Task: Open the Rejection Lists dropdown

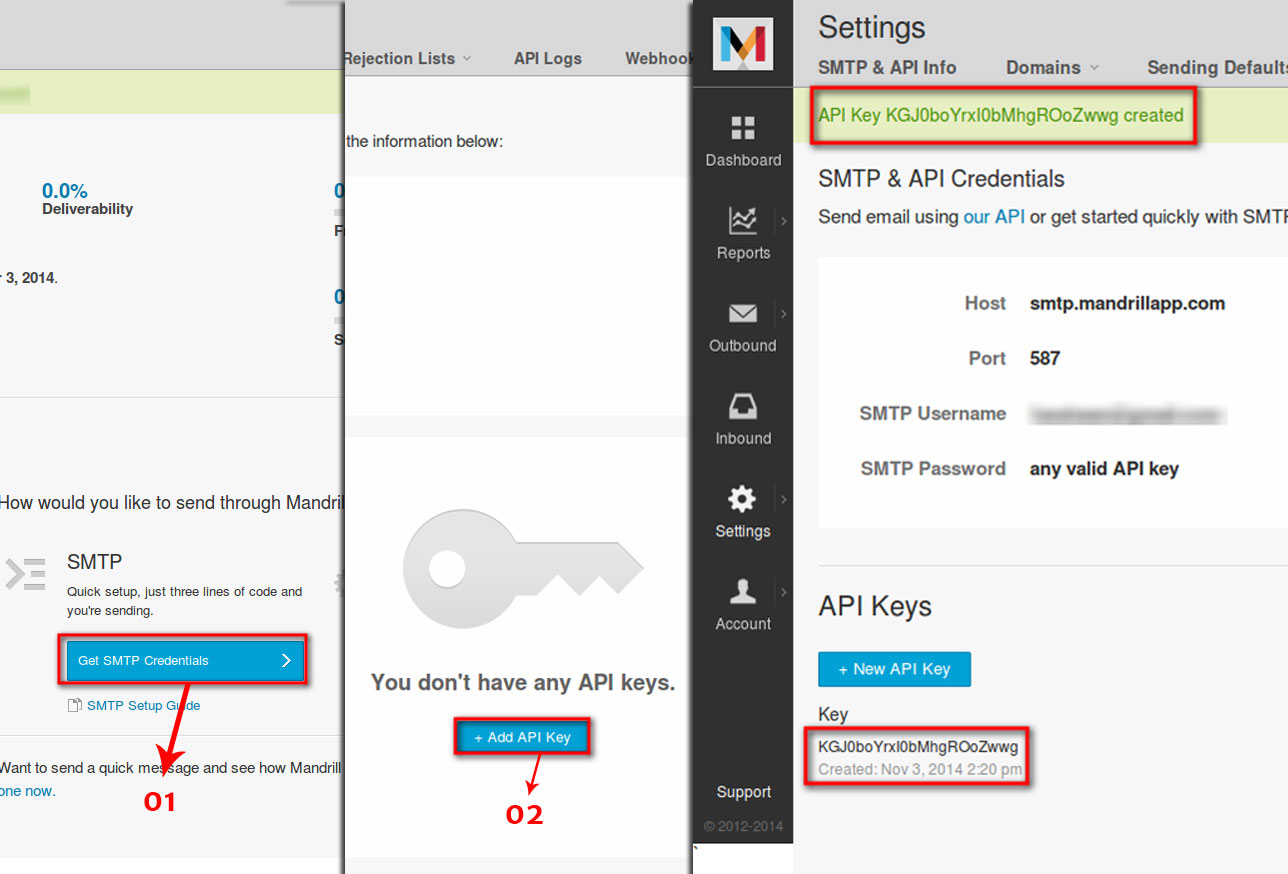Action: pos(407,58)
